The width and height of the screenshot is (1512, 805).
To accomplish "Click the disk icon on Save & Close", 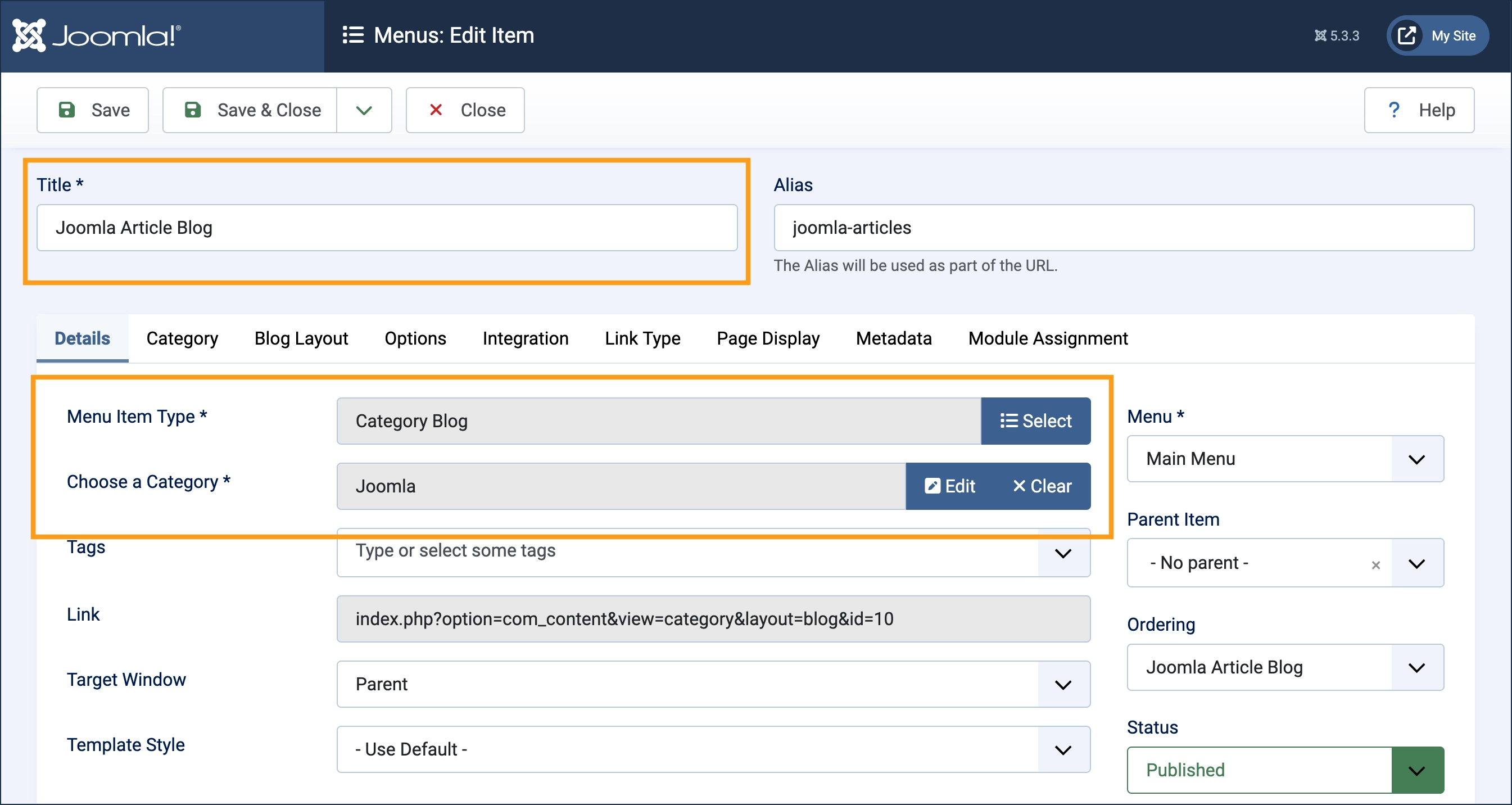I will [x=193, y=110].
